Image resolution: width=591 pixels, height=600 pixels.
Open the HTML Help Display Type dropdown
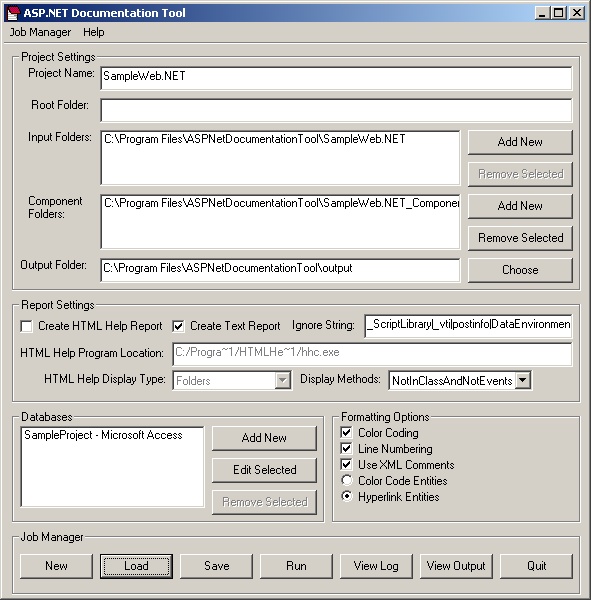[x=232, y=380]
